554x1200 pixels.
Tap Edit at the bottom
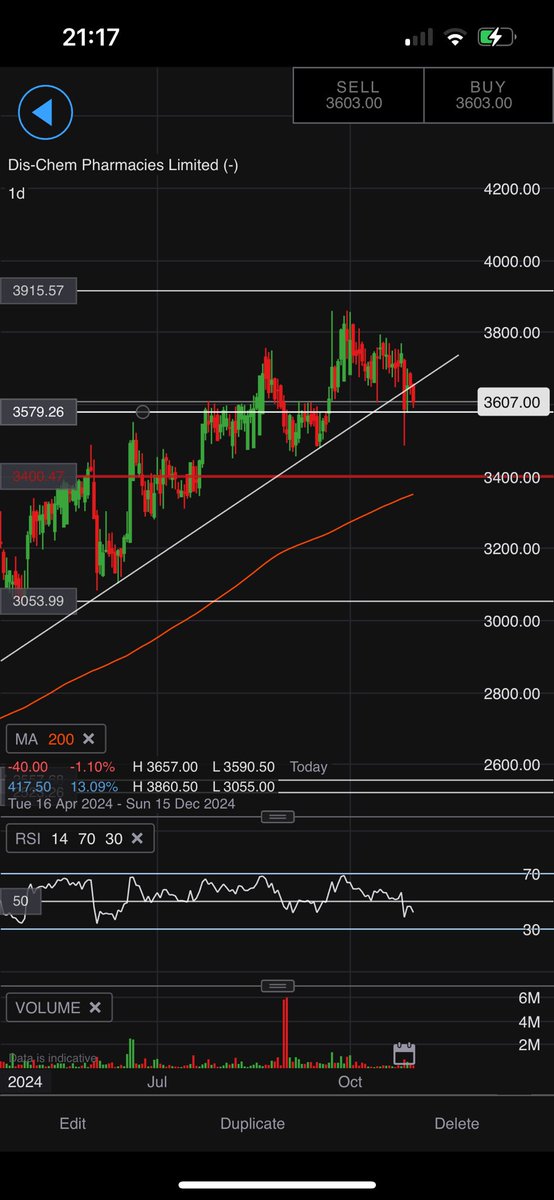point(73,1123)
